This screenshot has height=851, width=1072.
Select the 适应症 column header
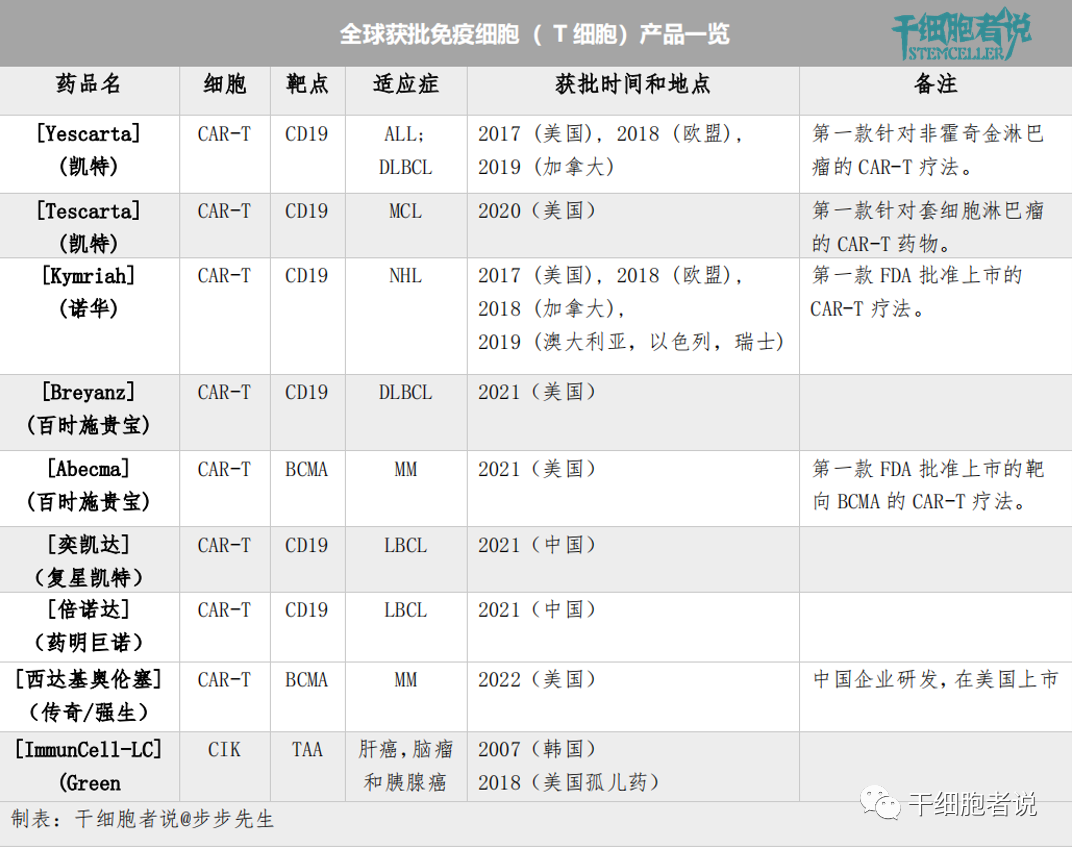click(x=406, y=84)
